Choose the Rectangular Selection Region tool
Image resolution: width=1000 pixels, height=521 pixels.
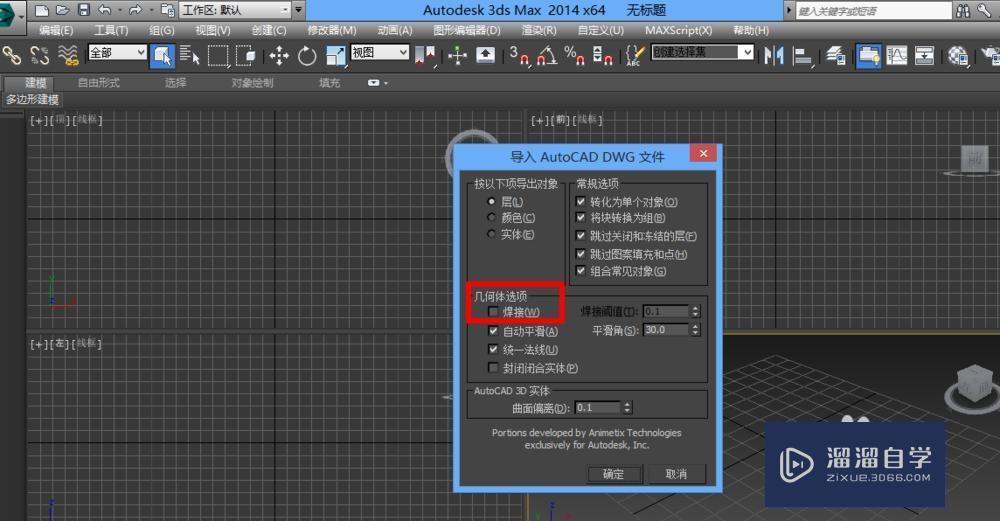tap(217, 55)
